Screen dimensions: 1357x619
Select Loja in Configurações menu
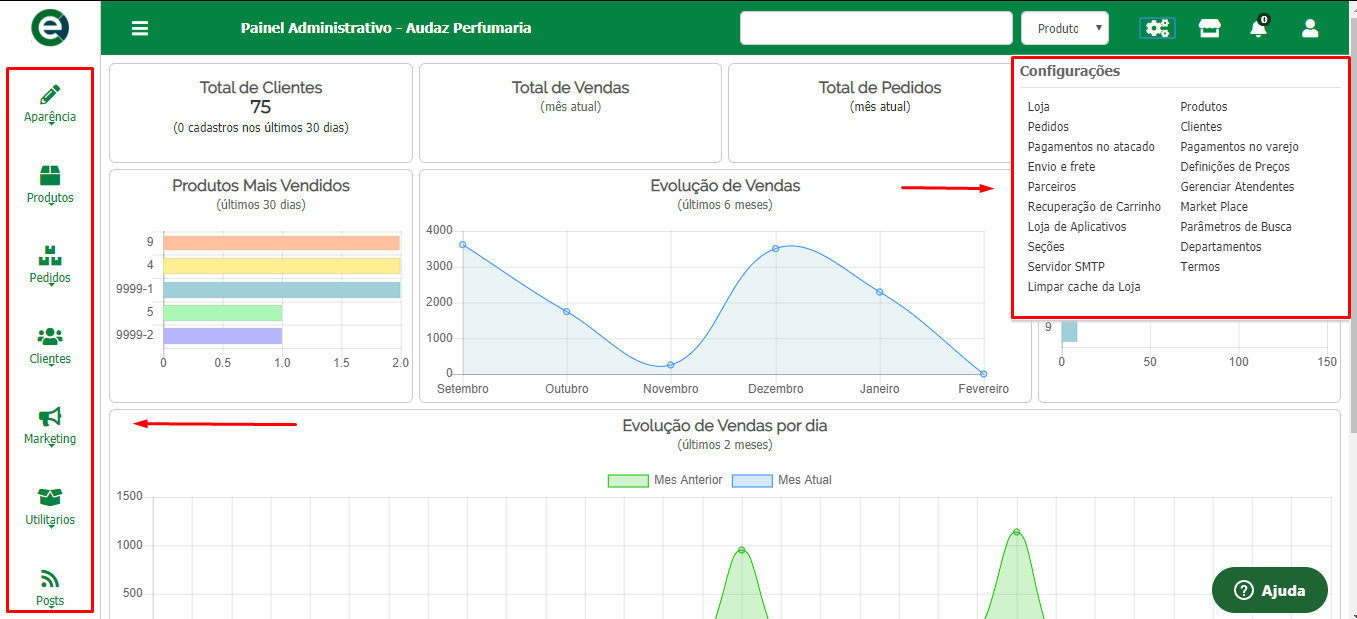pyautogui.click(x=1039, y=107)
